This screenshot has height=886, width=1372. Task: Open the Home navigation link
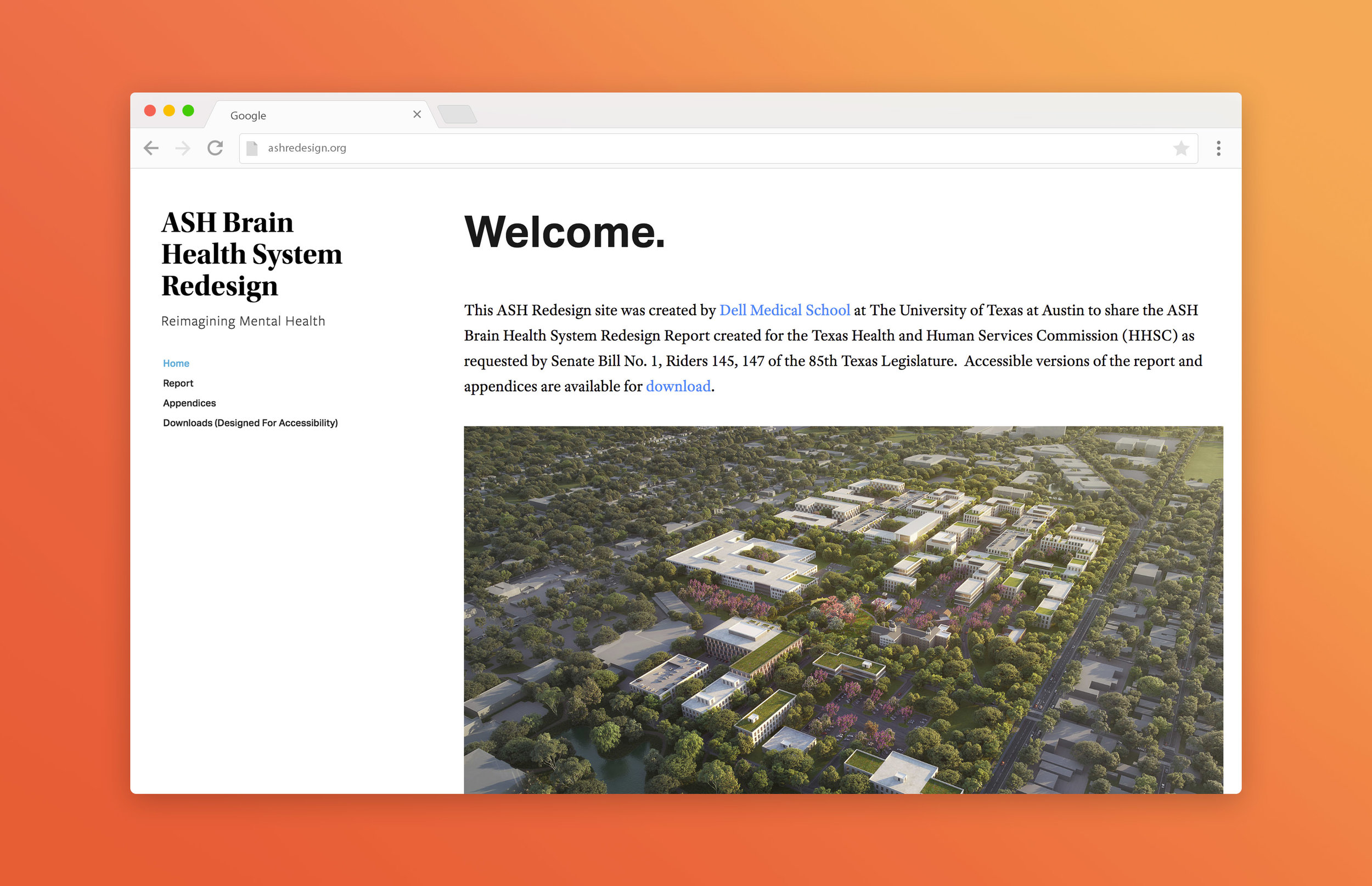click(x=176, y=363)
